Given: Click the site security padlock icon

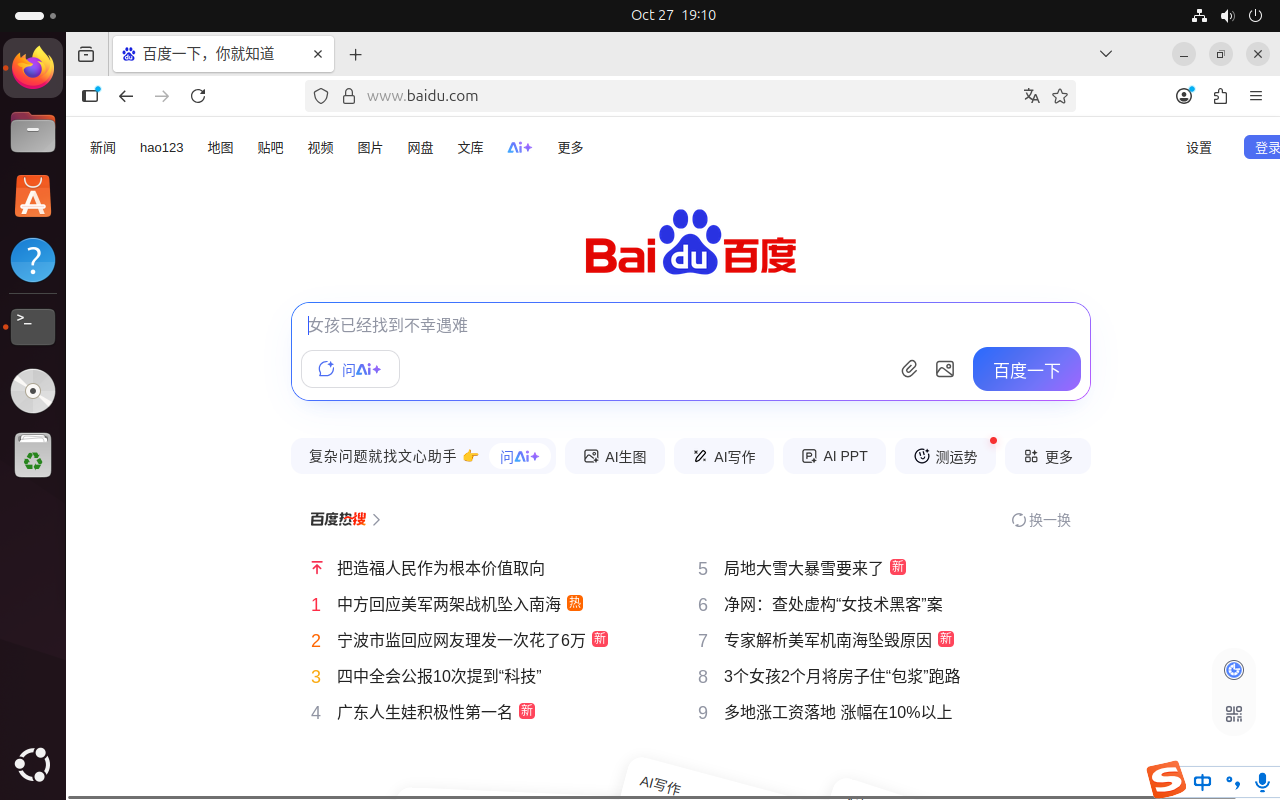Looking at the screenshot, I should click(x=349, y=96).
